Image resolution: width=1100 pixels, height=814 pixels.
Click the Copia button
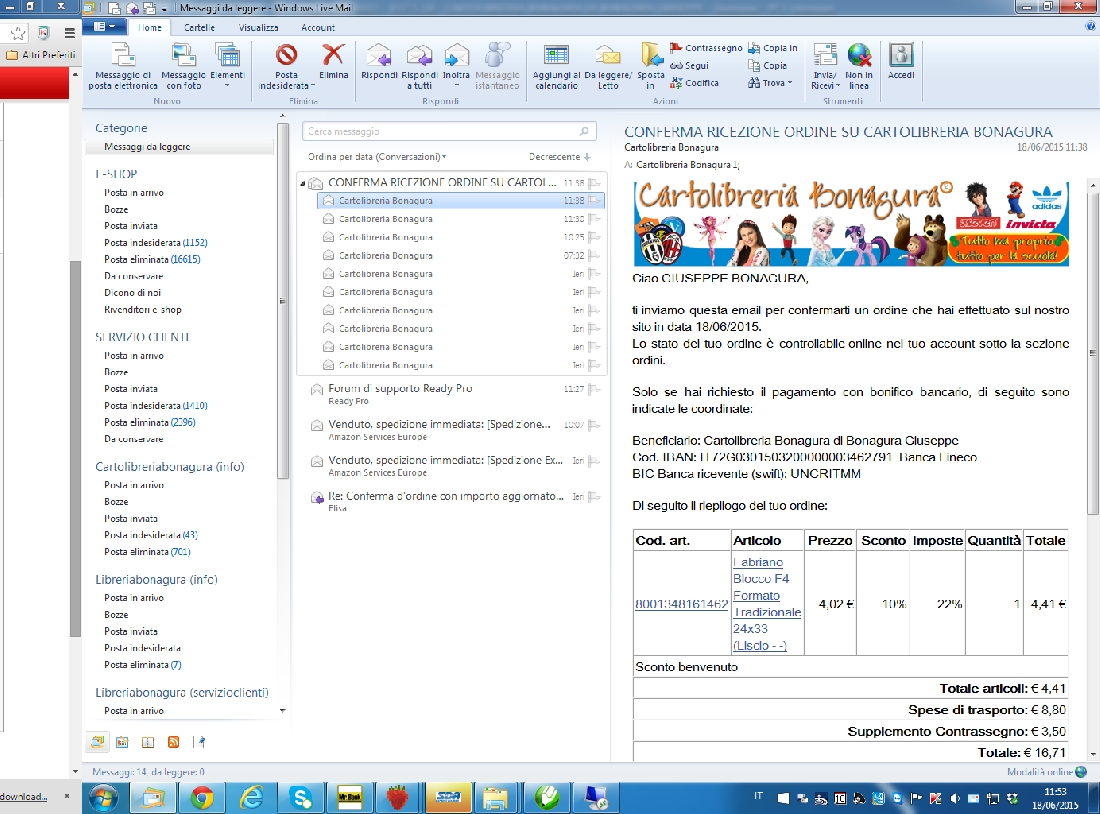tap(767, 65)
